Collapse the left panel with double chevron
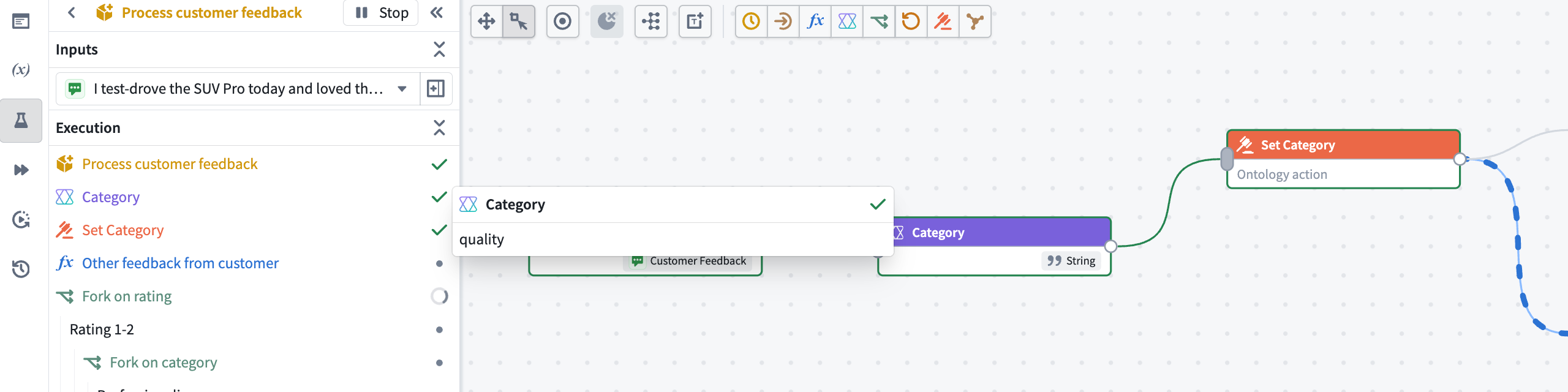The image size is (1568, 392). (x=437, y=12)
